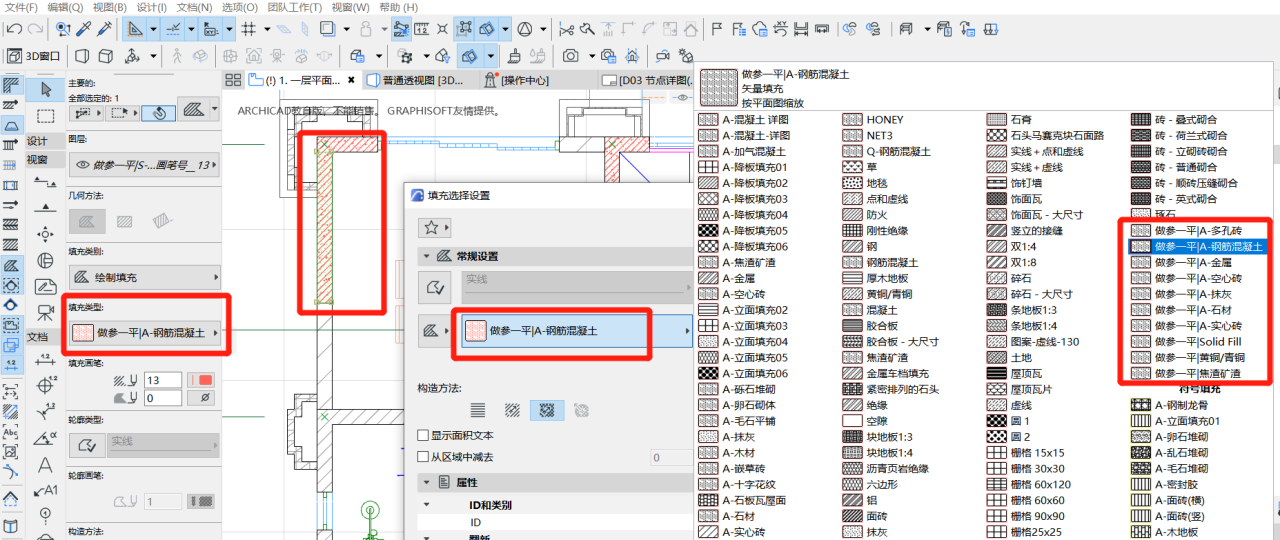The height and width of the screenshot is (540, 1280).
Task: Click the favorites star icon in fill settings
Action: [432, 227]
